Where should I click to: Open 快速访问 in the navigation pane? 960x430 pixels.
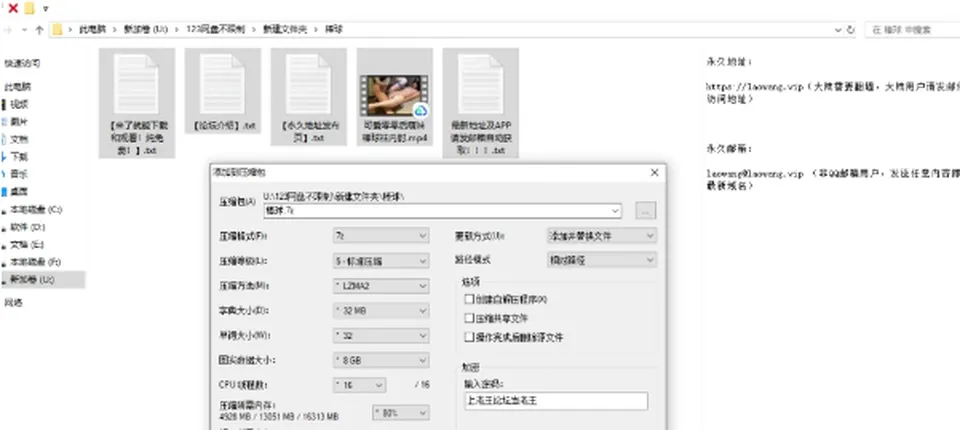23,63
